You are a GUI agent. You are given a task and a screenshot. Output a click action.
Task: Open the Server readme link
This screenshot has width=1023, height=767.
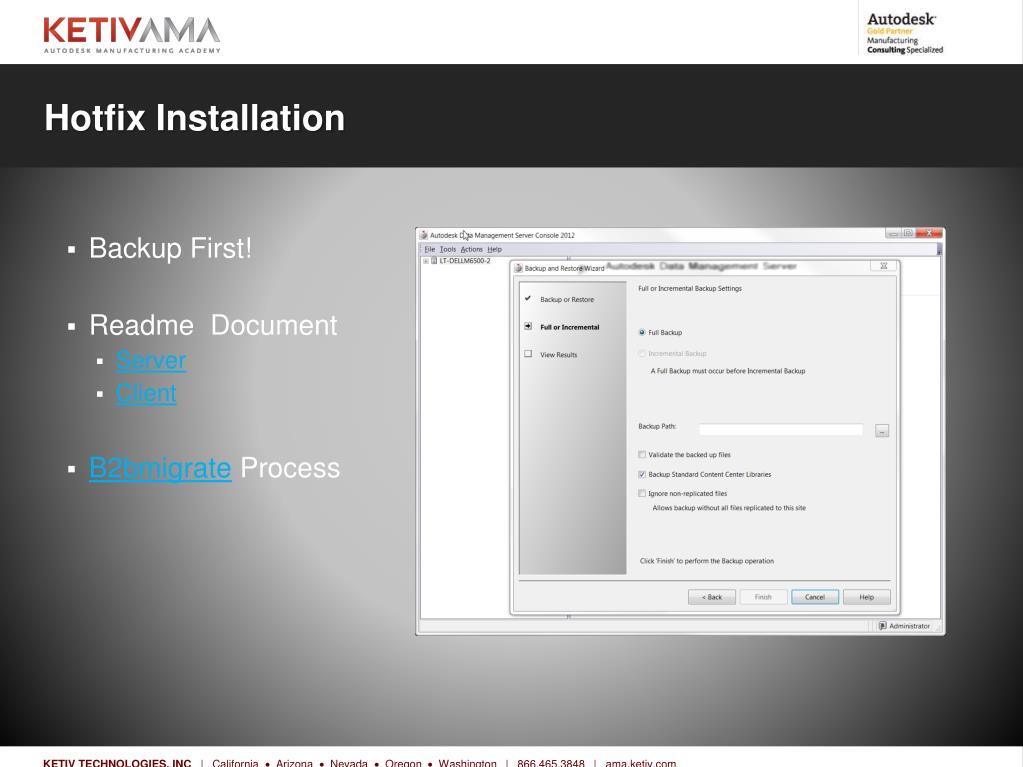(151, 361)
